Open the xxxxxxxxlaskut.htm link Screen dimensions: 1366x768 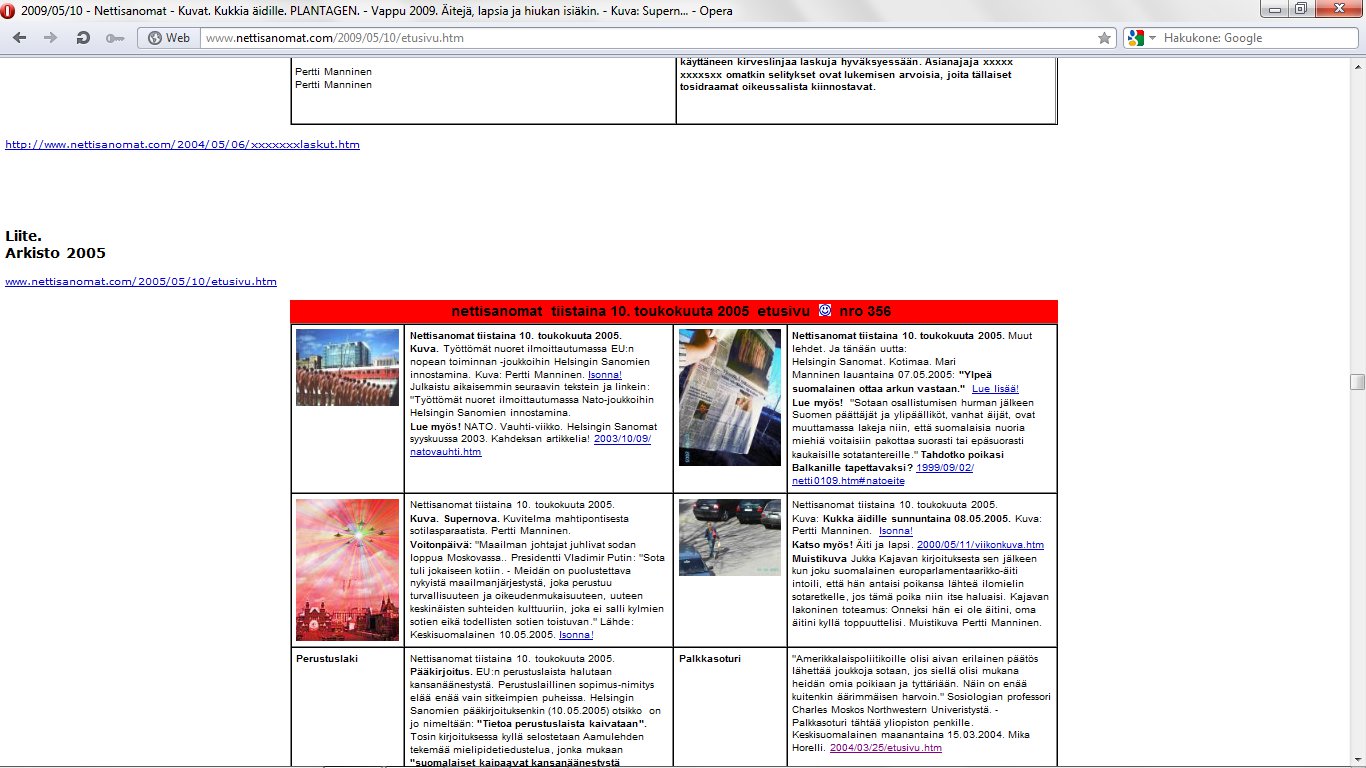click(x=182, y=144)
